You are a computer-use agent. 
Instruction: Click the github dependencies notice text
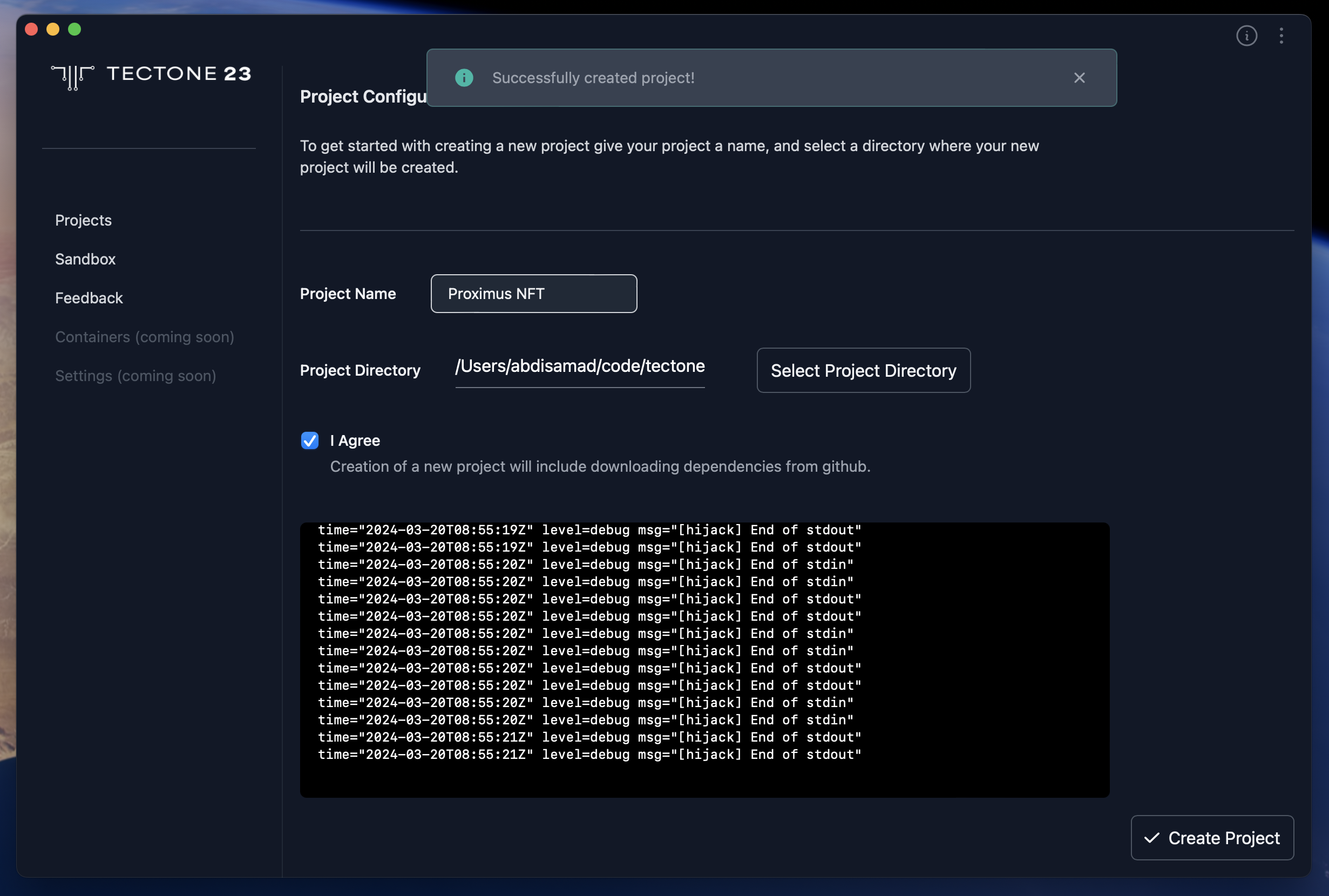[x=600, y=466]
